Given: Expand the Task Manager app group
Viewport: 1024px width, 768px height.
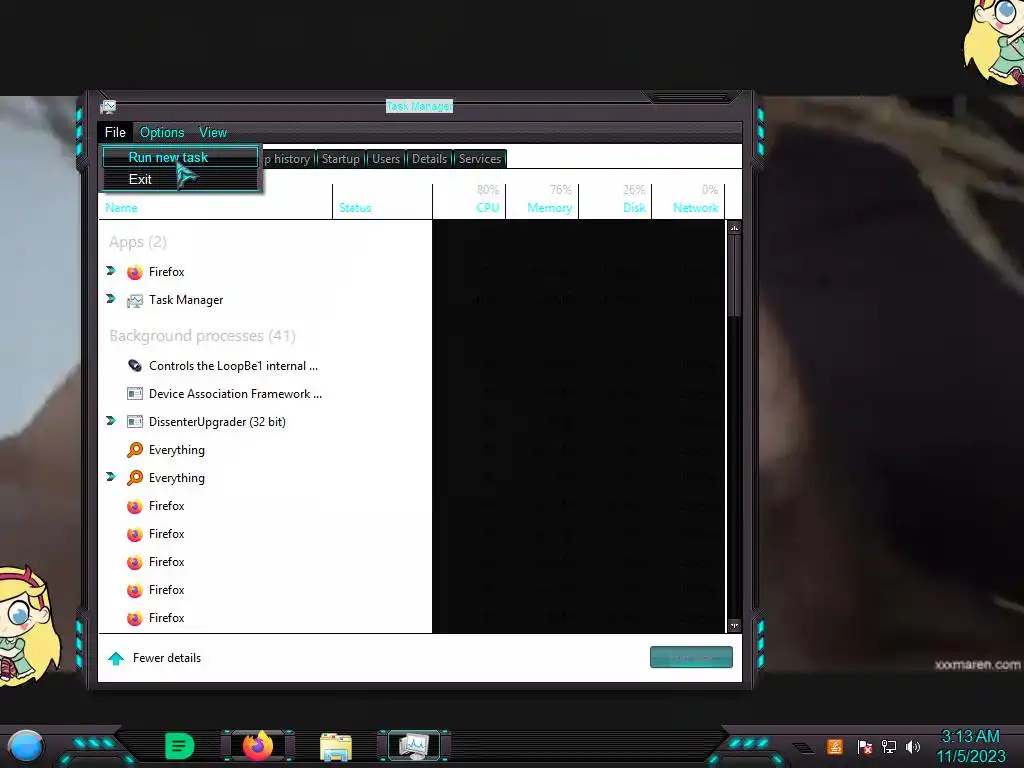Looking at the screenshot, I should (111, 299).
